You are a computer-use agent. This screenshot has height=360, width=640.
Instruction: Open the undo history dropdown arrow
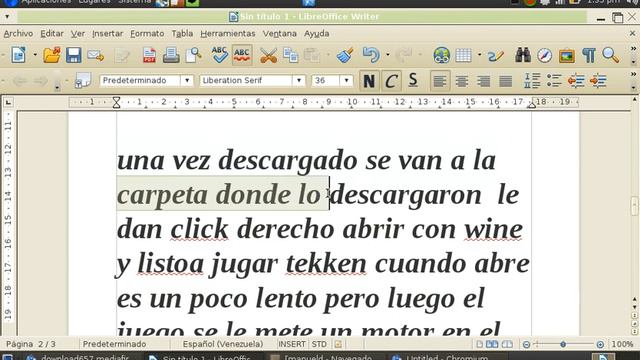(x=387, y=55)
